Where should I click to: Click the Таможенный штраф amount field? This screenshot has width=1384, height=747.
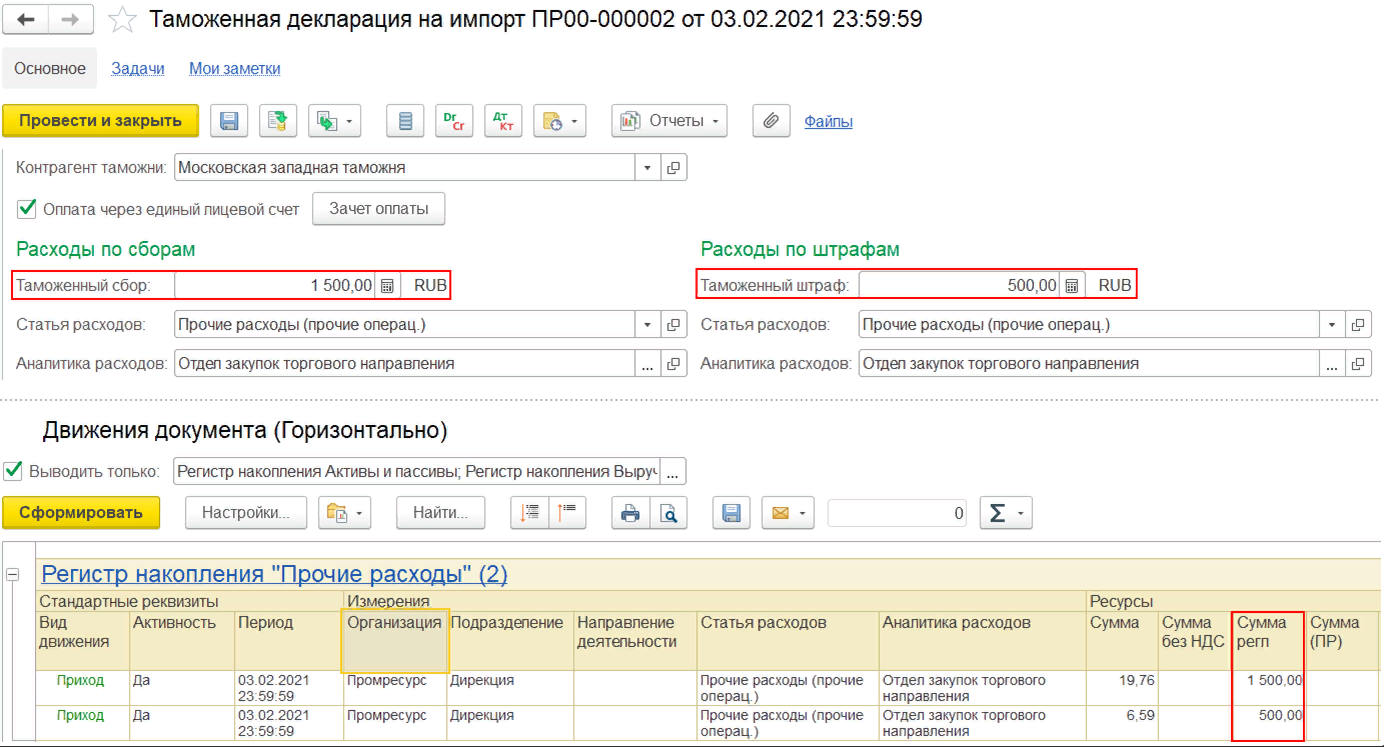(959, 286)
